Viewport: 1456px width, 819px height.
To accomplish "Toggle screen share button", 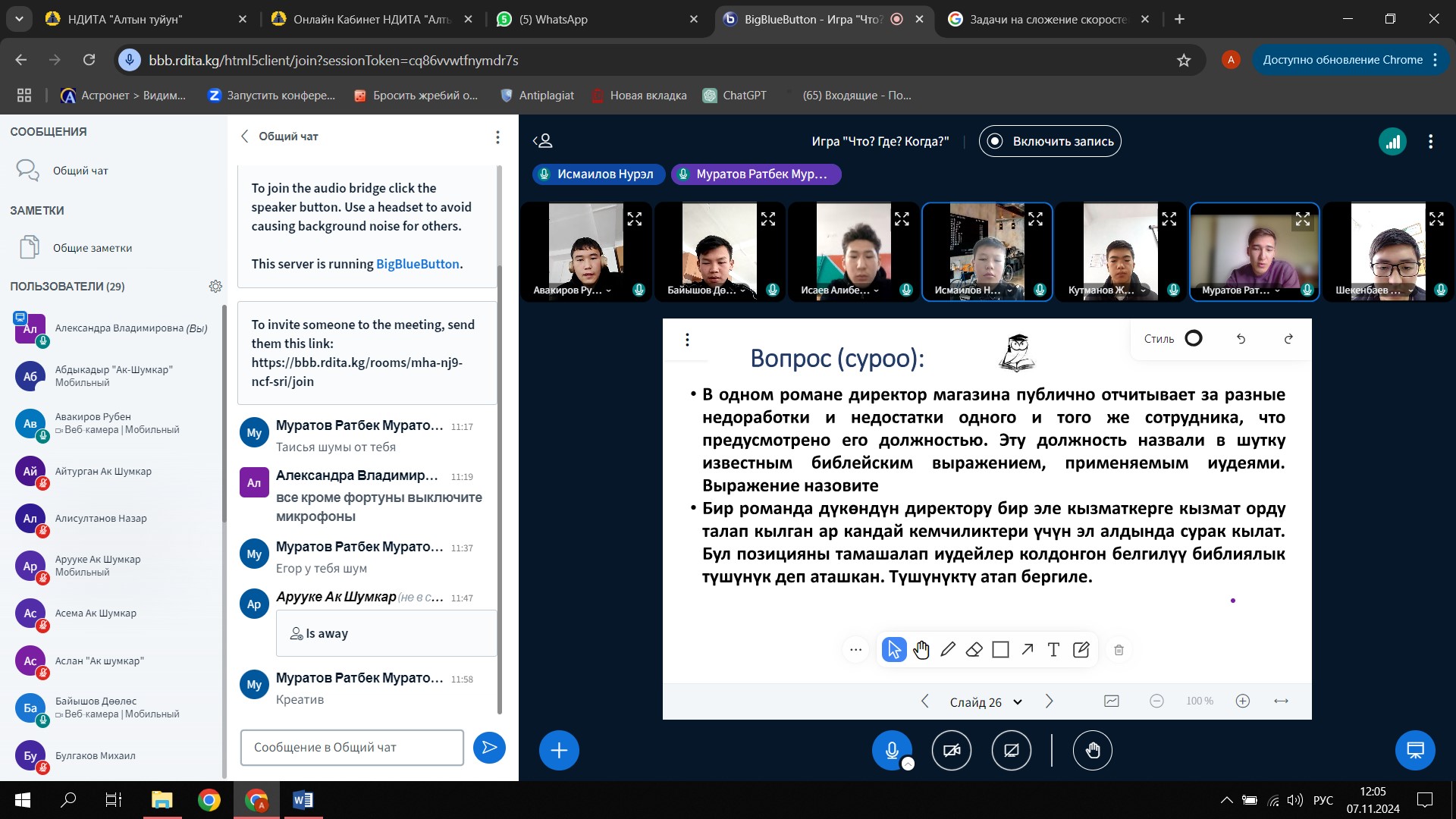I will coord(1011,751).
